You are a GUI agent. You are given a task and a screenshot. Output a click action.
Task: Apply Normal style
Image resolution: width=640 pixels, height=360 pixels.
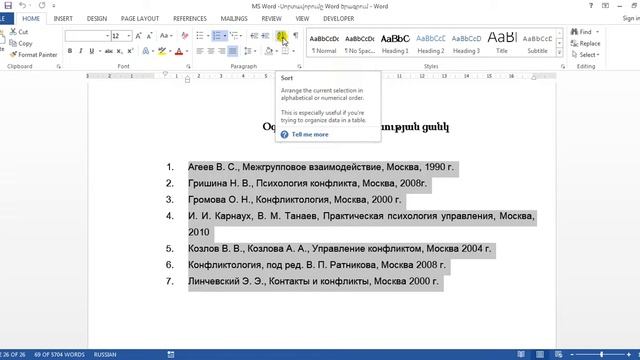click(324, 43)
